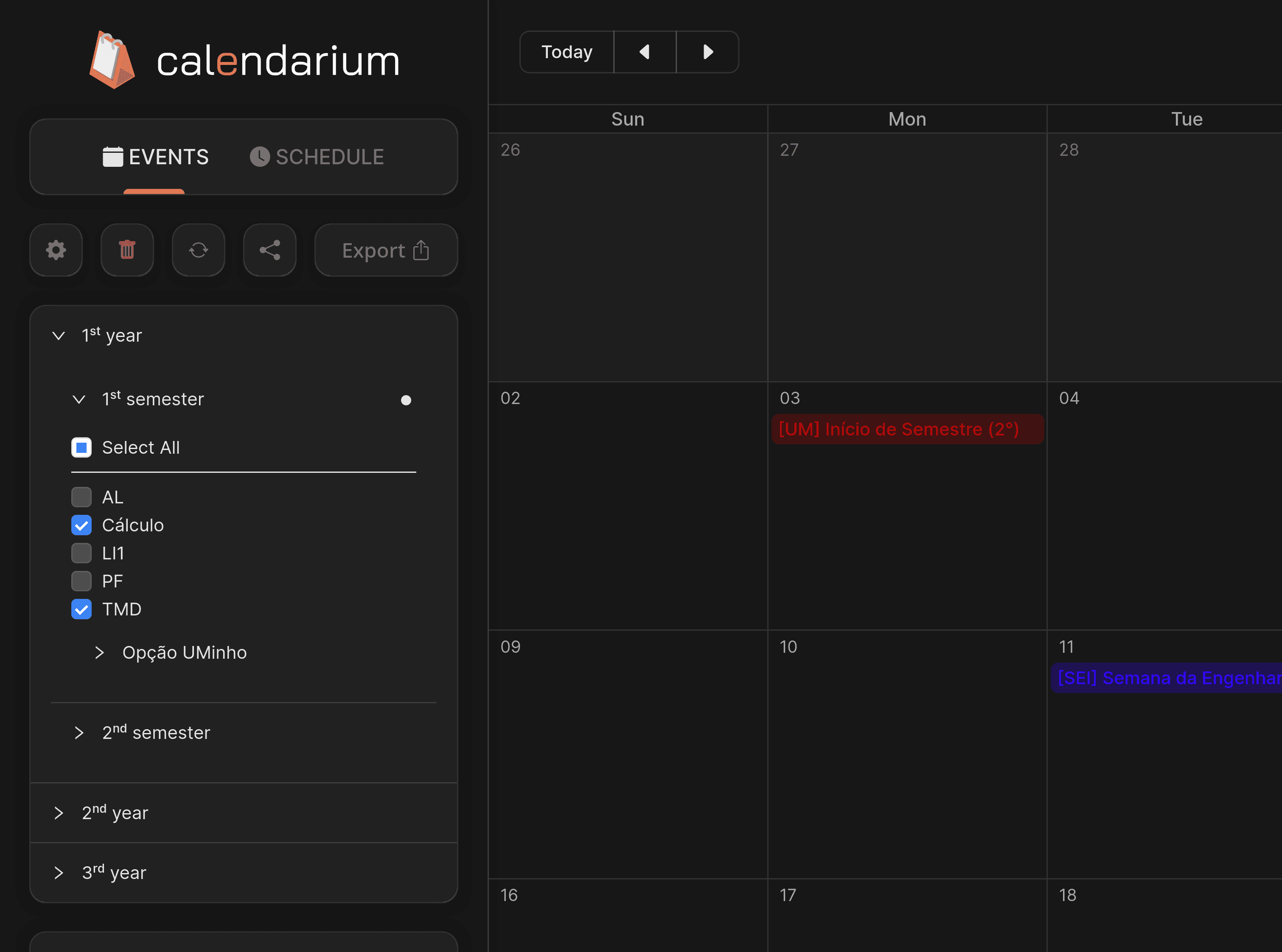Open the [UM] Início de Semestre event
This screenshot has height=952, width=1282.
click(x=907, y=430)
